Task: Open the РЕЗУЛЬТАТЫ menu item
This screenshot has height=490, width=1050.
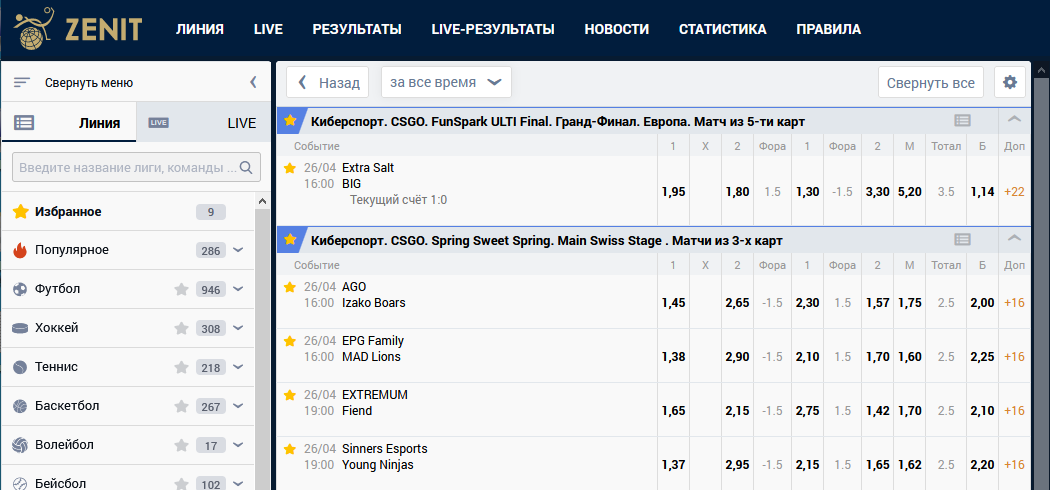Action: [x=357, y=29]
